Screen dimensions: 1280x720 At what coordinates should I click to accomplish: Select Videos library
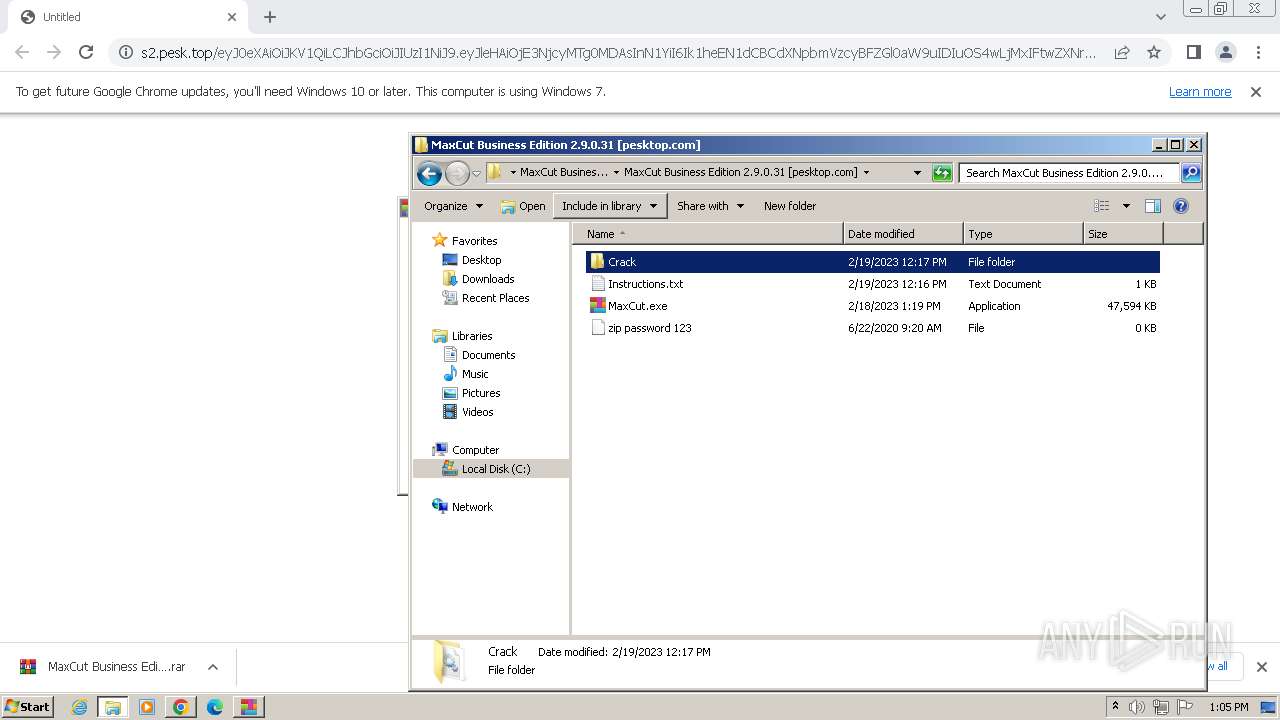pyautogui.click(x=477, y=412)
